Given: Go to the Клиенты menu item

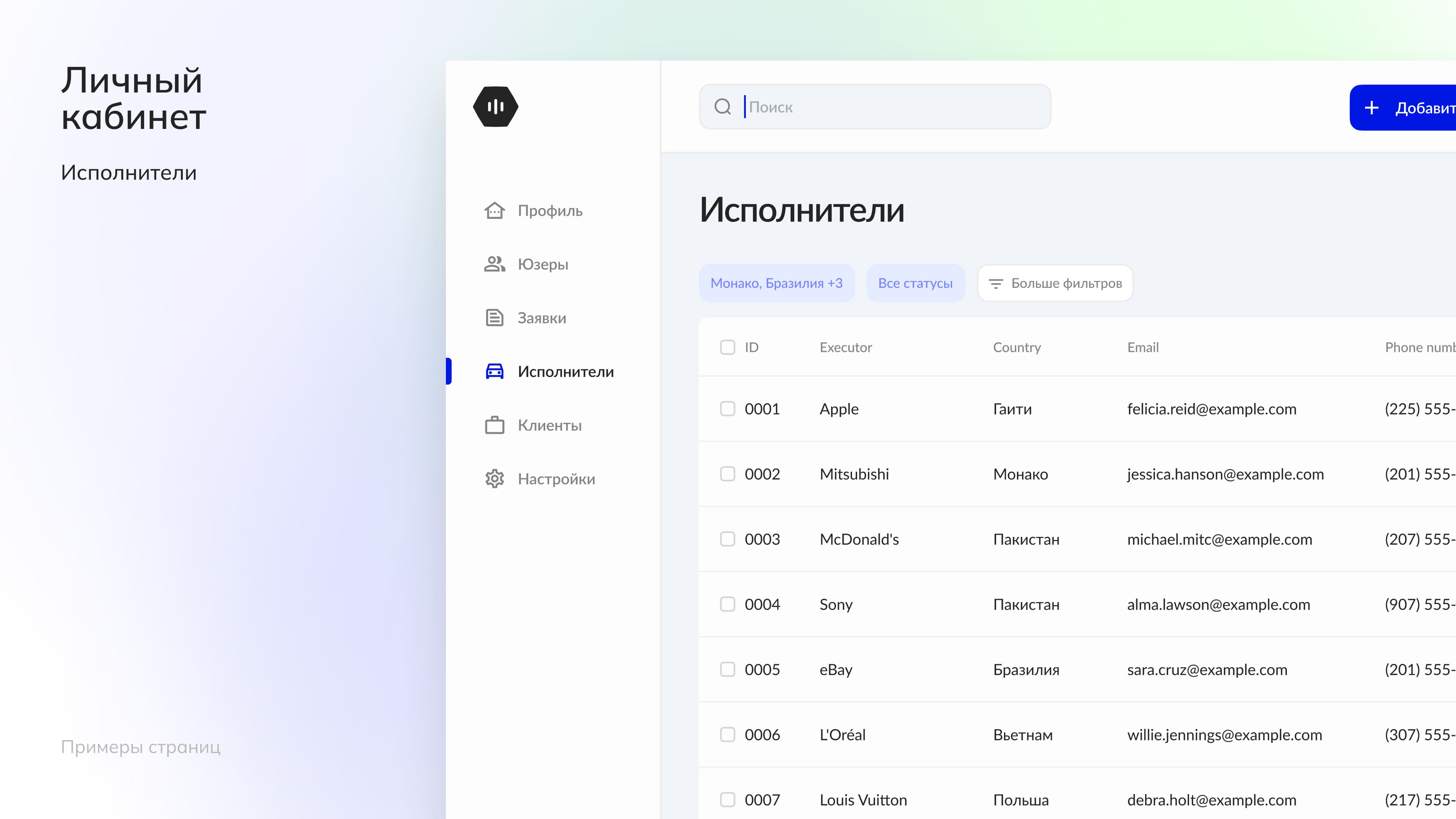Looking at the screenshot, I should [549, 425].
